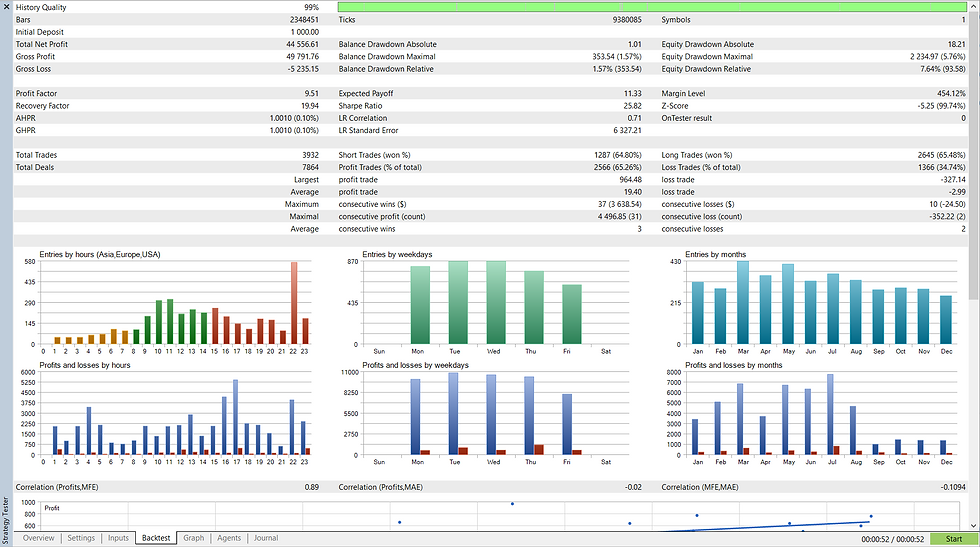This screenshot has width=980, height=547.
Task: Click the LR Standard Error value
Action: point(628,131)
